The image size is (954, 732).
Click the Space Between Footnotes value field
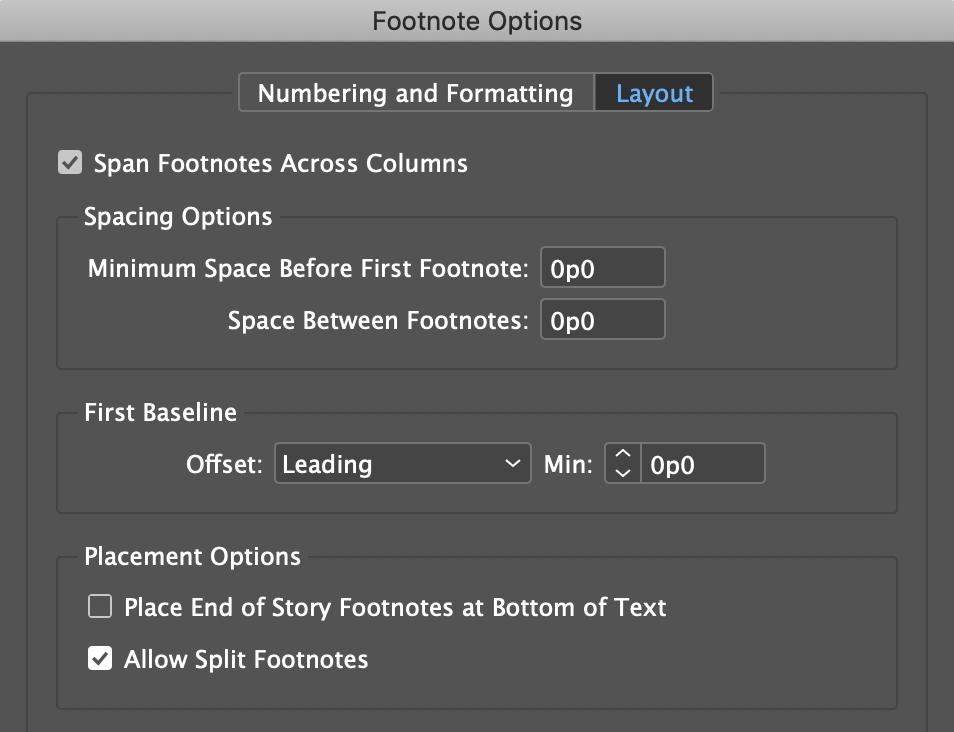602,319
